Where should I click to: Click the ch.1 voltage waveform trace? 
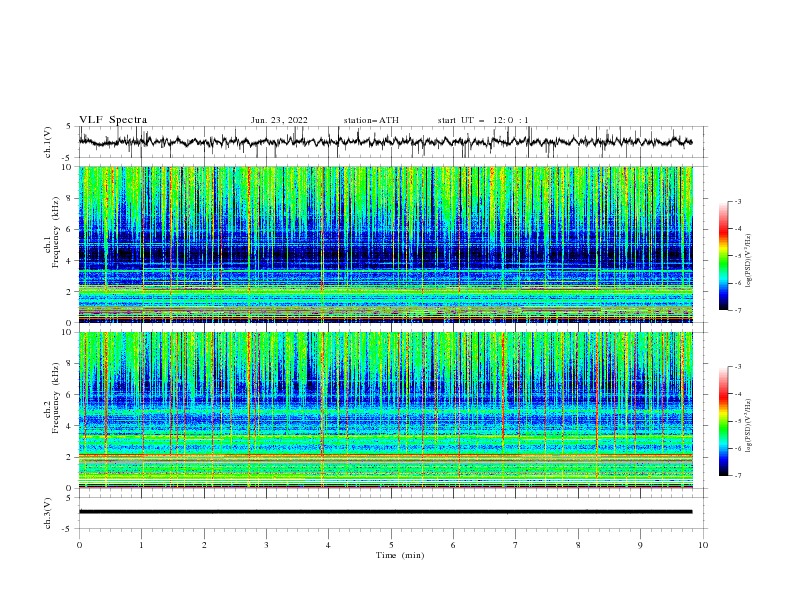[385, 142]
